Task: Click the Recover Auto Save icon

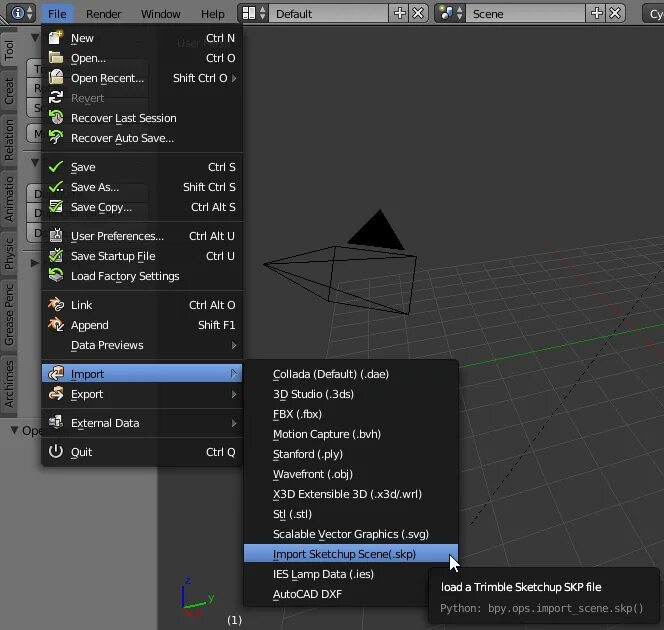Action: coord(55,138)
